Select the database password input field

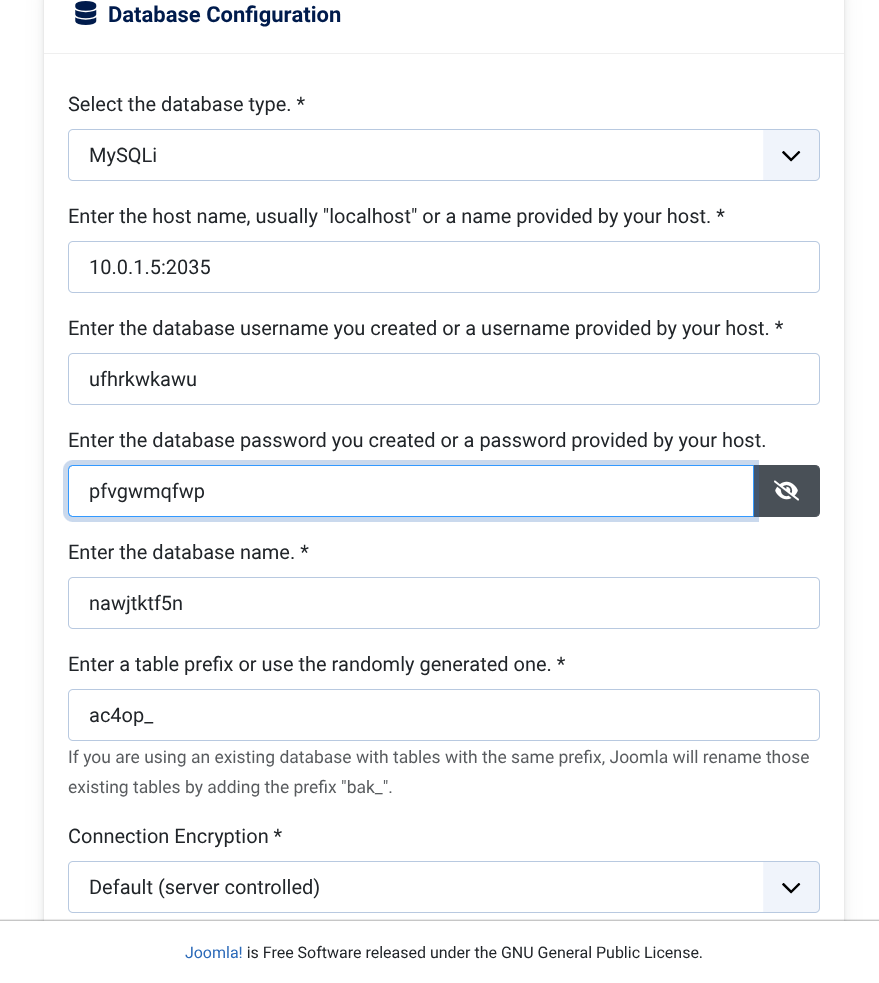coord(410,491)
